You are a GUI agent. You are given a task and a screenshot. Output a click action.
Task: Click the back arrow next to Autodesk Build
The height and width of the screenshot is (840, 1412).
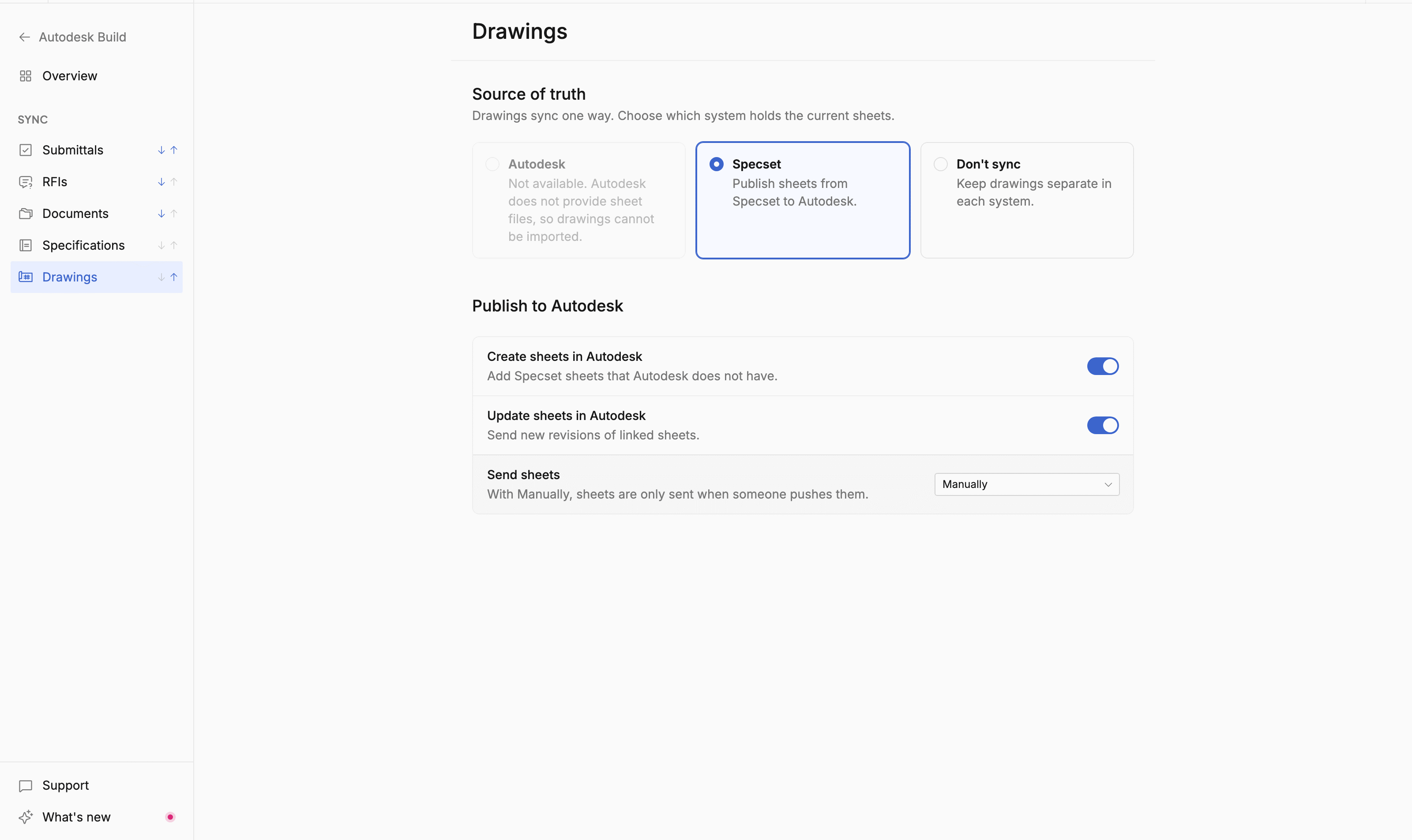click(24, 37)
